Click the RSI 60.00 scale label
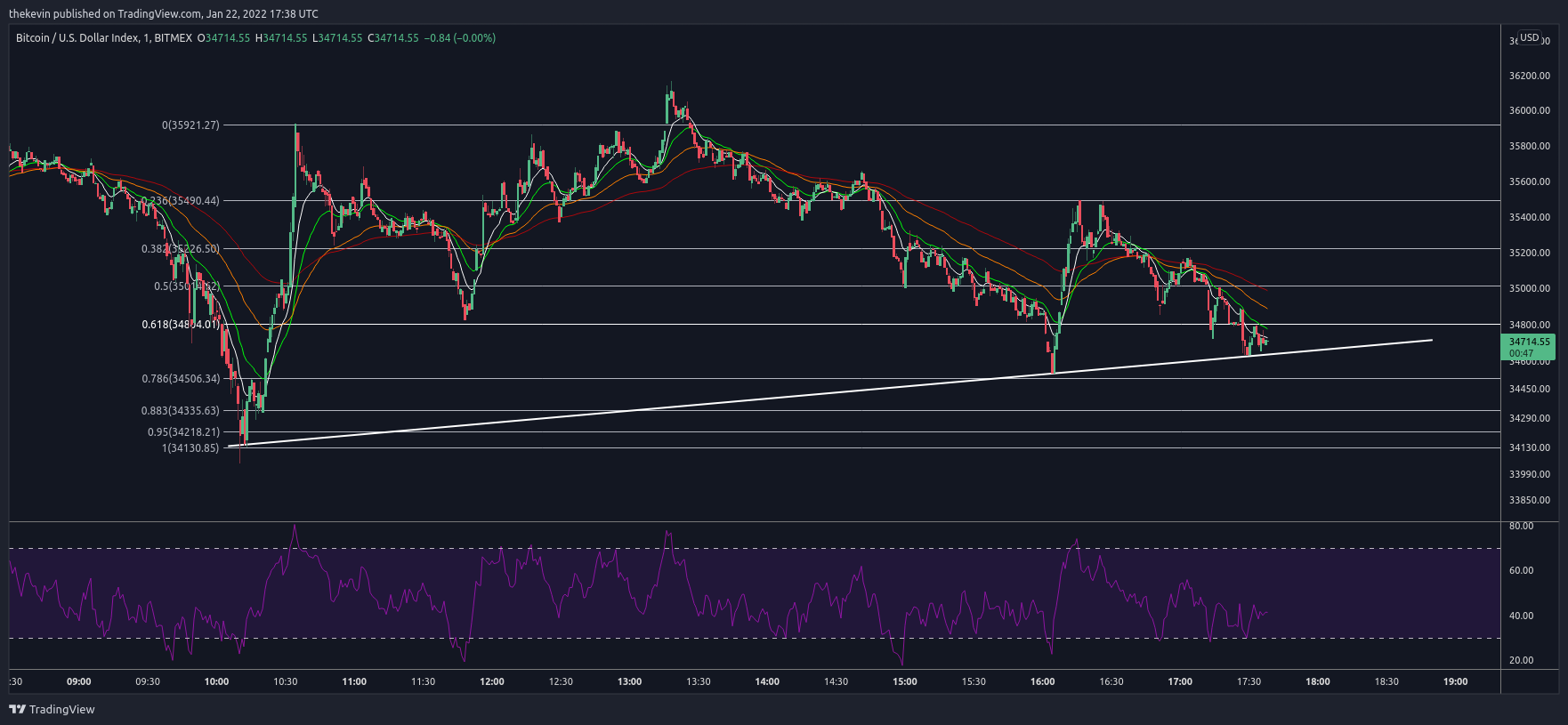Viewport: 1568px width, 725px height. [x=1522, y=570]
